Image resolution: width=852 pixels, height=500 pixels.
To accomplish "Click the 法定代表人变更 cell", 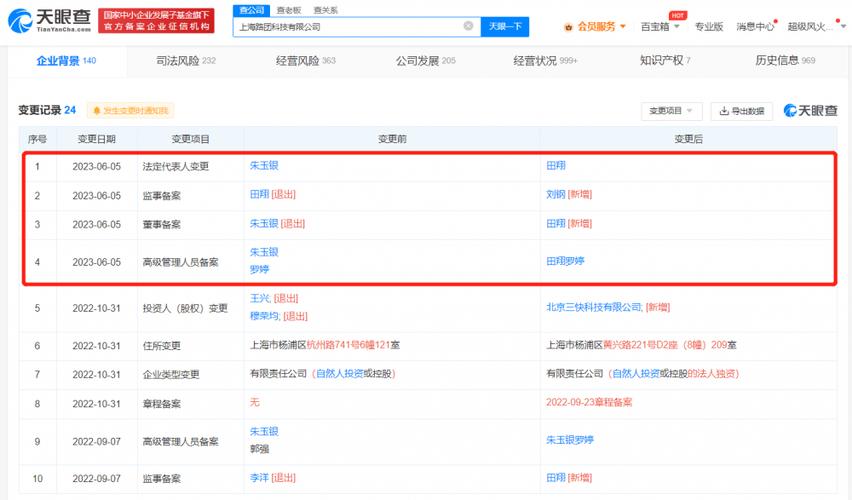I will pyautogui.click(x=176, y=166).
